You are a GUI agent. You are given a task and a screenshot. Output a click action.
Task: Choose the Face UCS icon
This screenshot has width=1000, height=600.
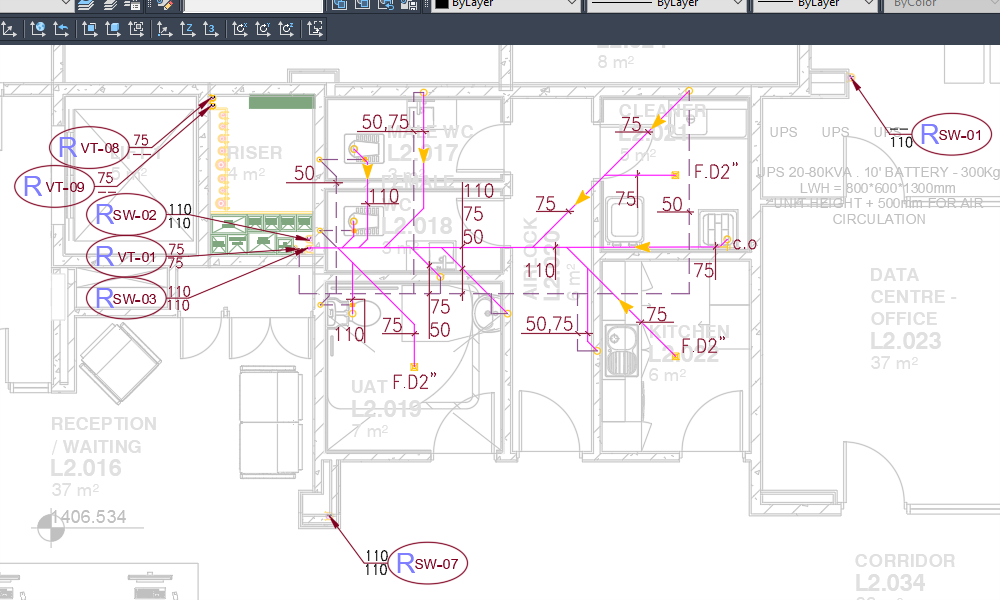[89, 29]
